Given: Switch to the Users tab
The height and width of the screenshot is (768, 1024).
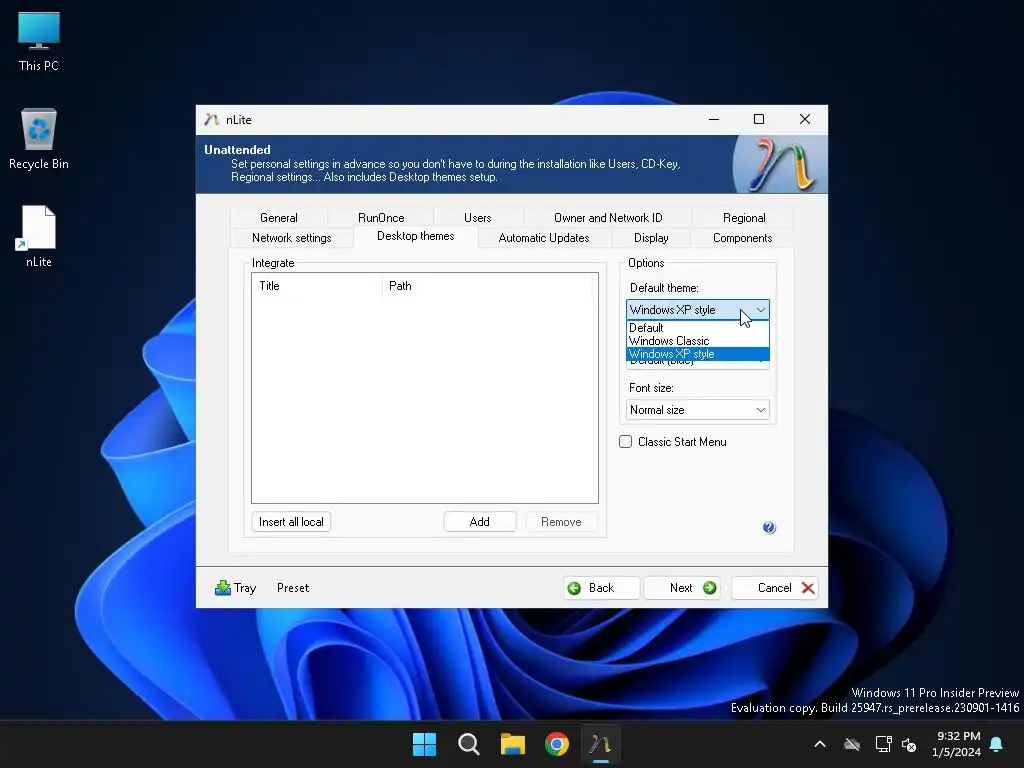Looking at the screenshot, I should pos(477,217).
